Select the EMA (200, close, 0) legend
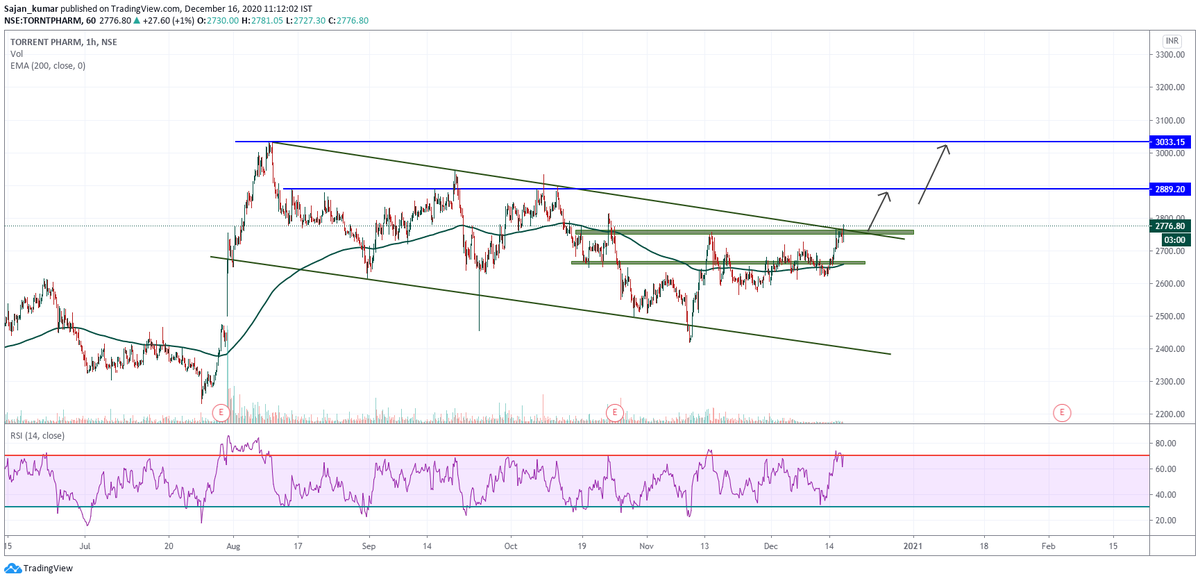The image size is (1200, 581). tap(48, 65)
